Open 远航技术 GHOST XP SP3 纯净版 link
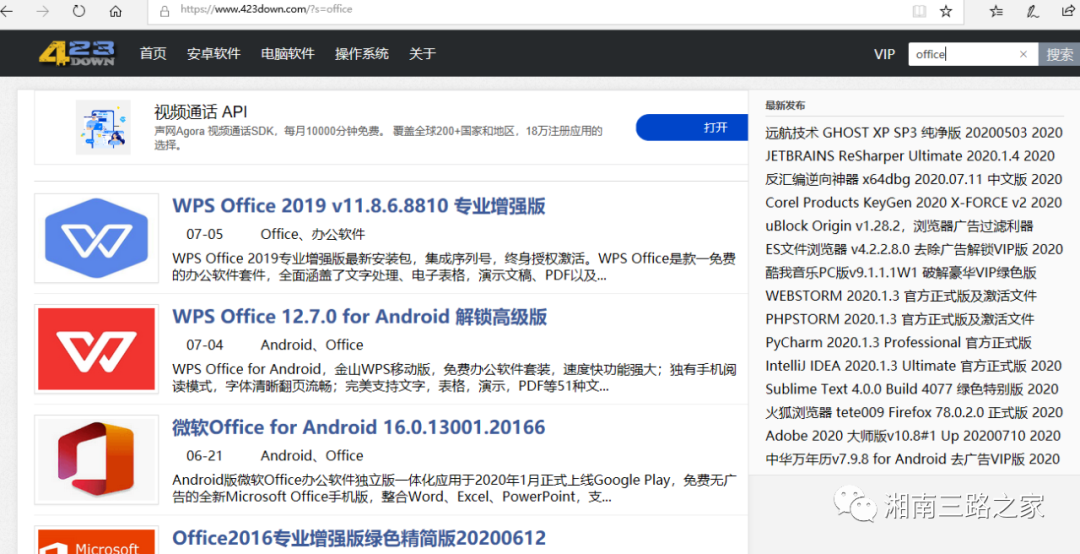Viewport: 1080px width, 554px height. click(914, 132)
